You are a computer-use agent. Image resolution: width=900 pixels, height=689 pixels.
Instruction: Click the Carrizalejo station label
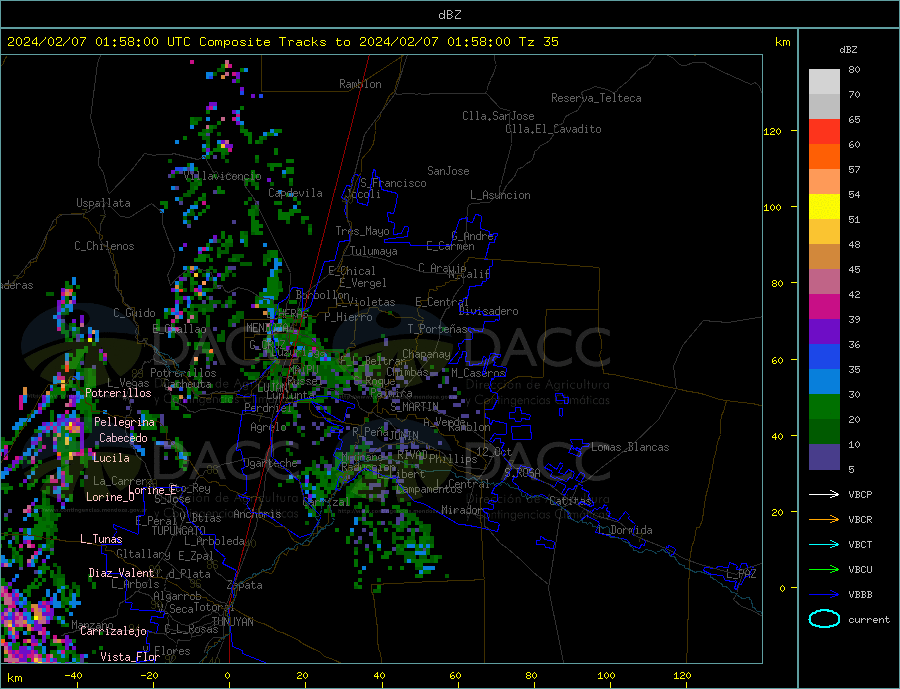(113, 631)
